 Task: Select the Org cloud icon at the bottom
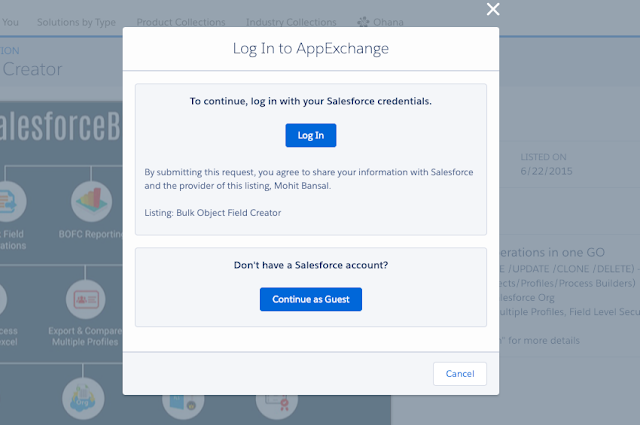(83, 398)
